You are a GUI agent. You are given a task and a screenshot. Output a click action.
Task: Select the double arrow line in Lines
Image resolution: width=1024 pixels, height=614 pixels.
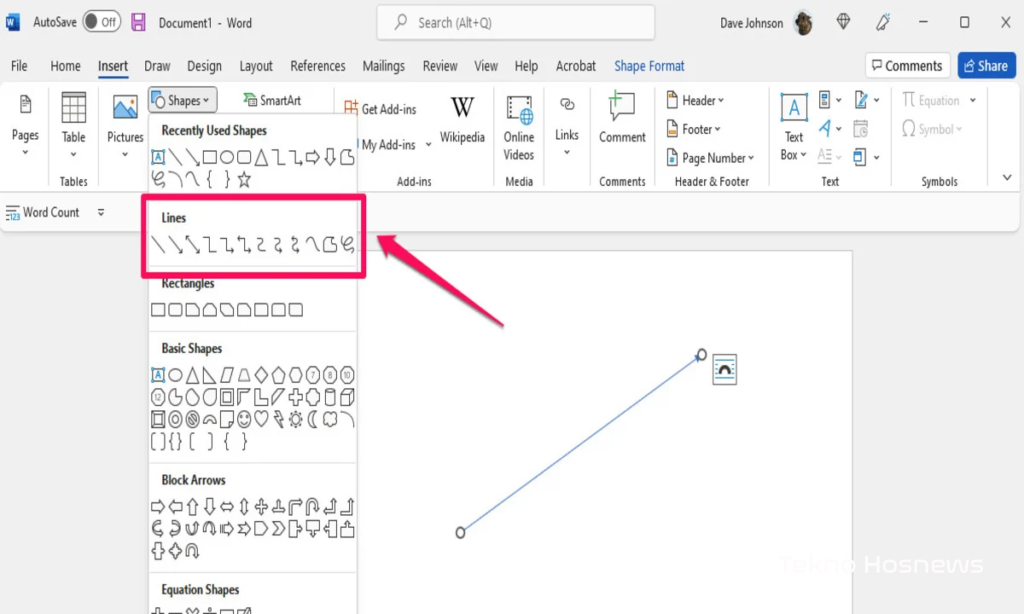click(x=192, y=245)
